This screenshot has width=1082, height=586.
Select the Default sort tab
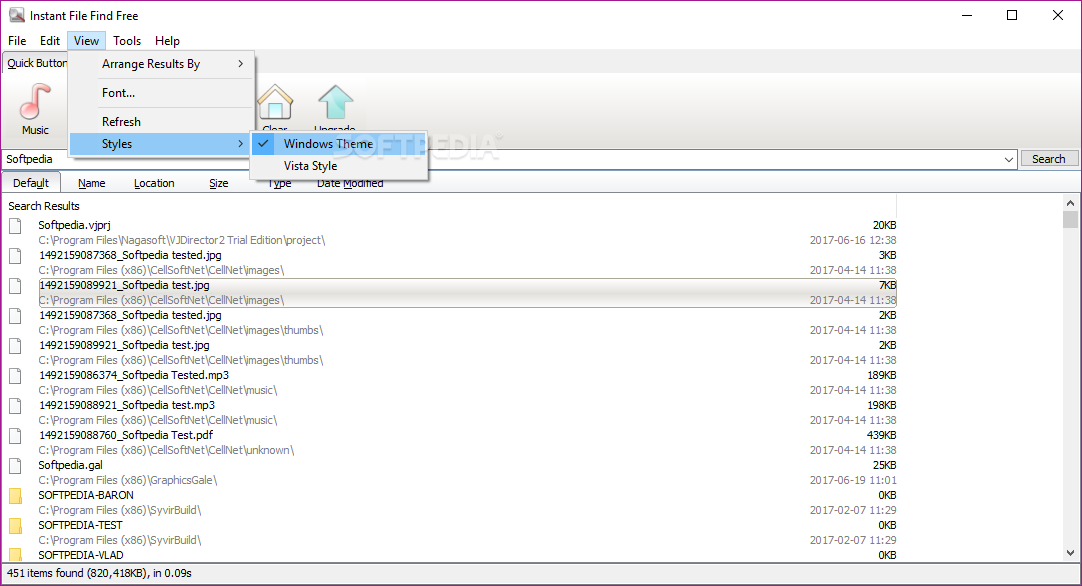tap(31, 183)
